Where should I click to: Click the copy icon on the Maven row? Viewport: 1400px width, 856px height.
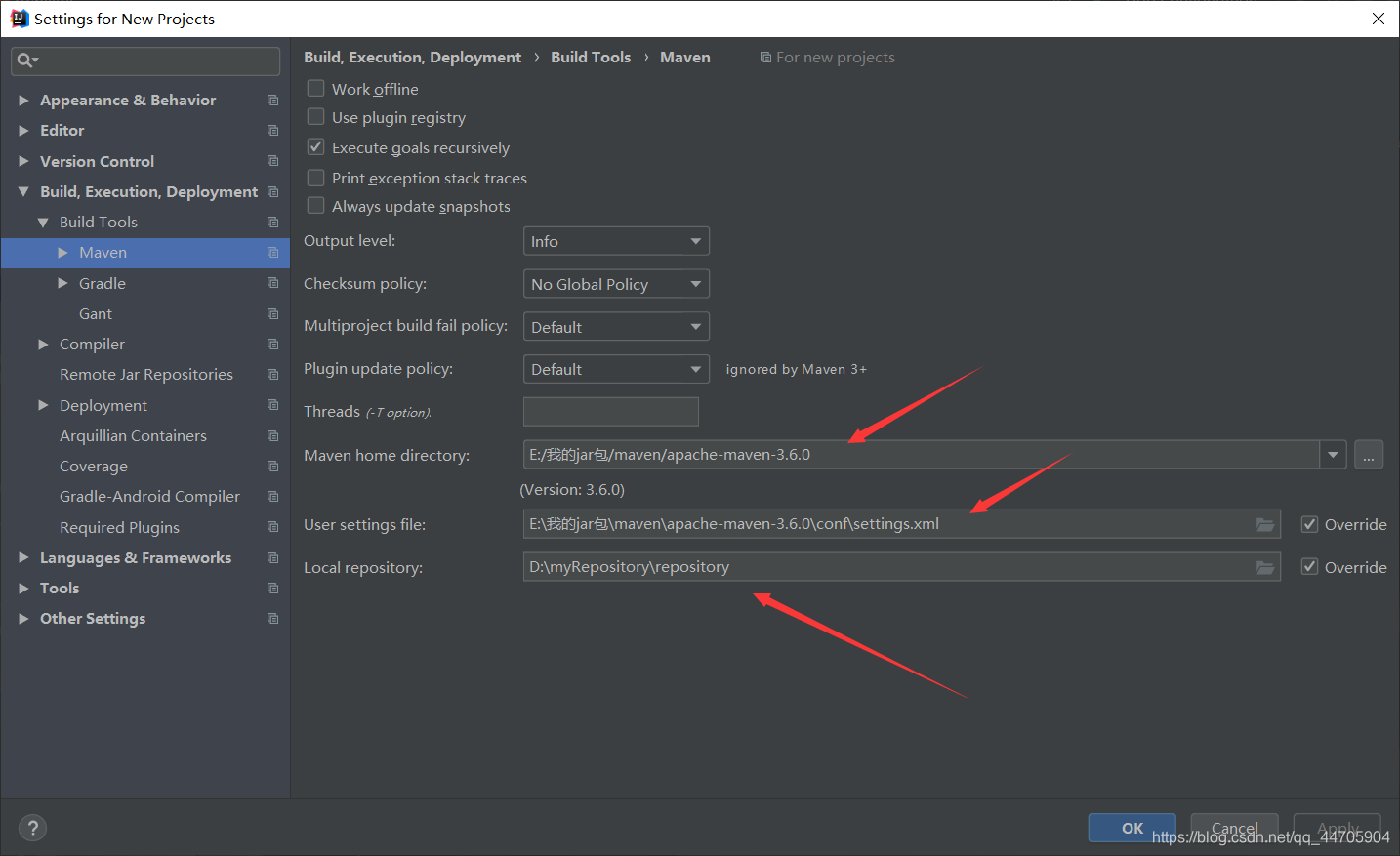coord(272,253)
